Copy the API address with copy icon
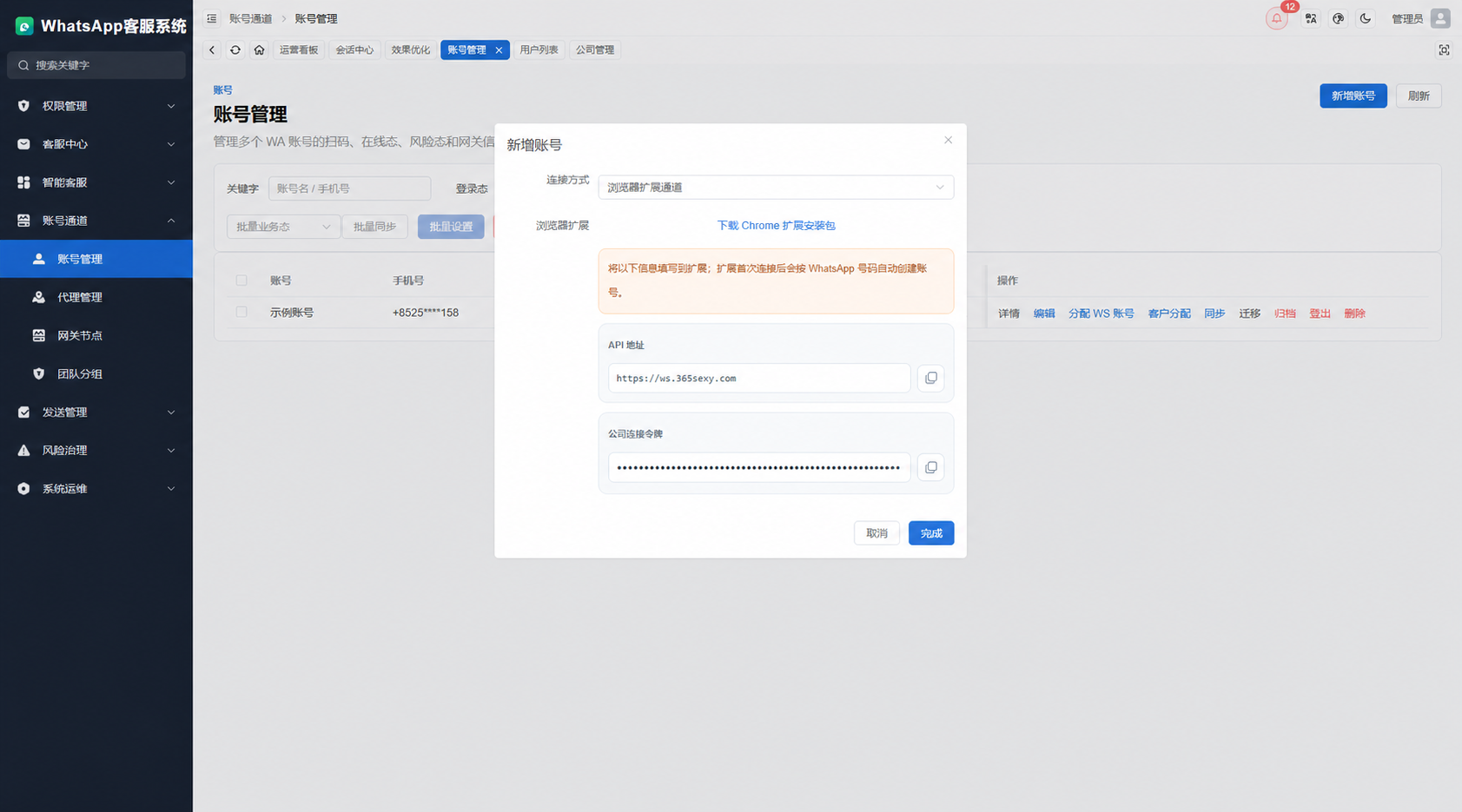This screenshot has height=812, width=1462. (930, 378)
